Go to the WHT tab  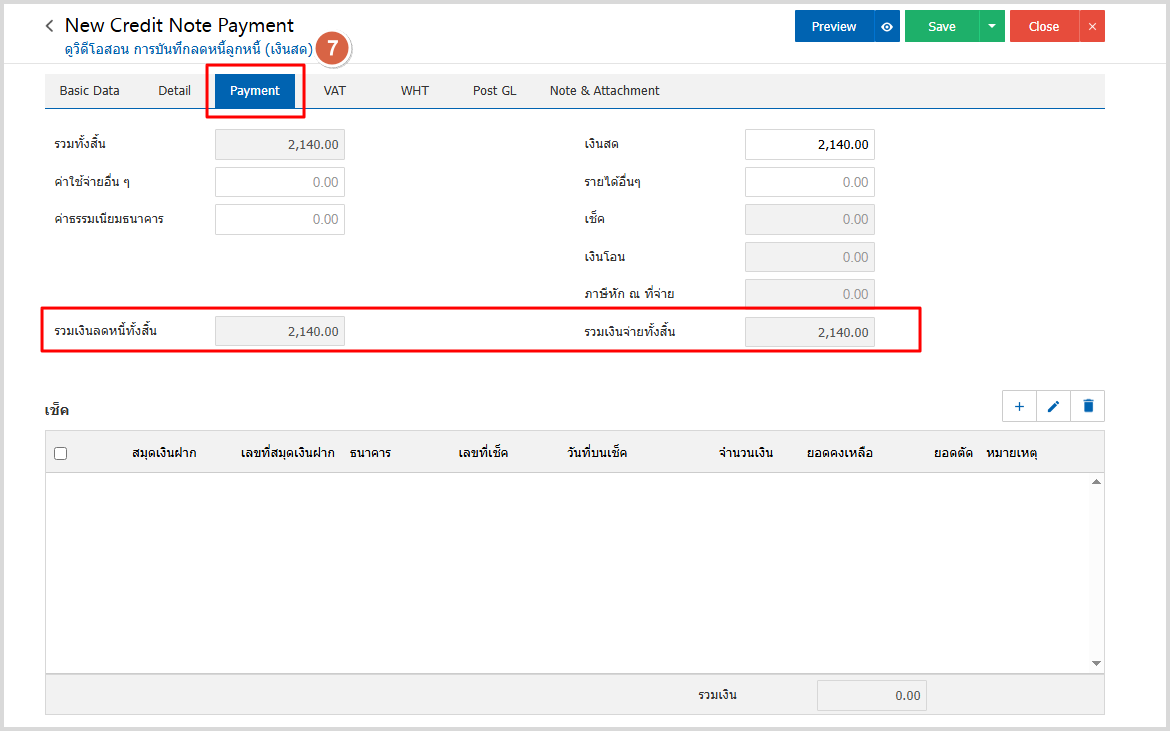(x=414, y=91)
